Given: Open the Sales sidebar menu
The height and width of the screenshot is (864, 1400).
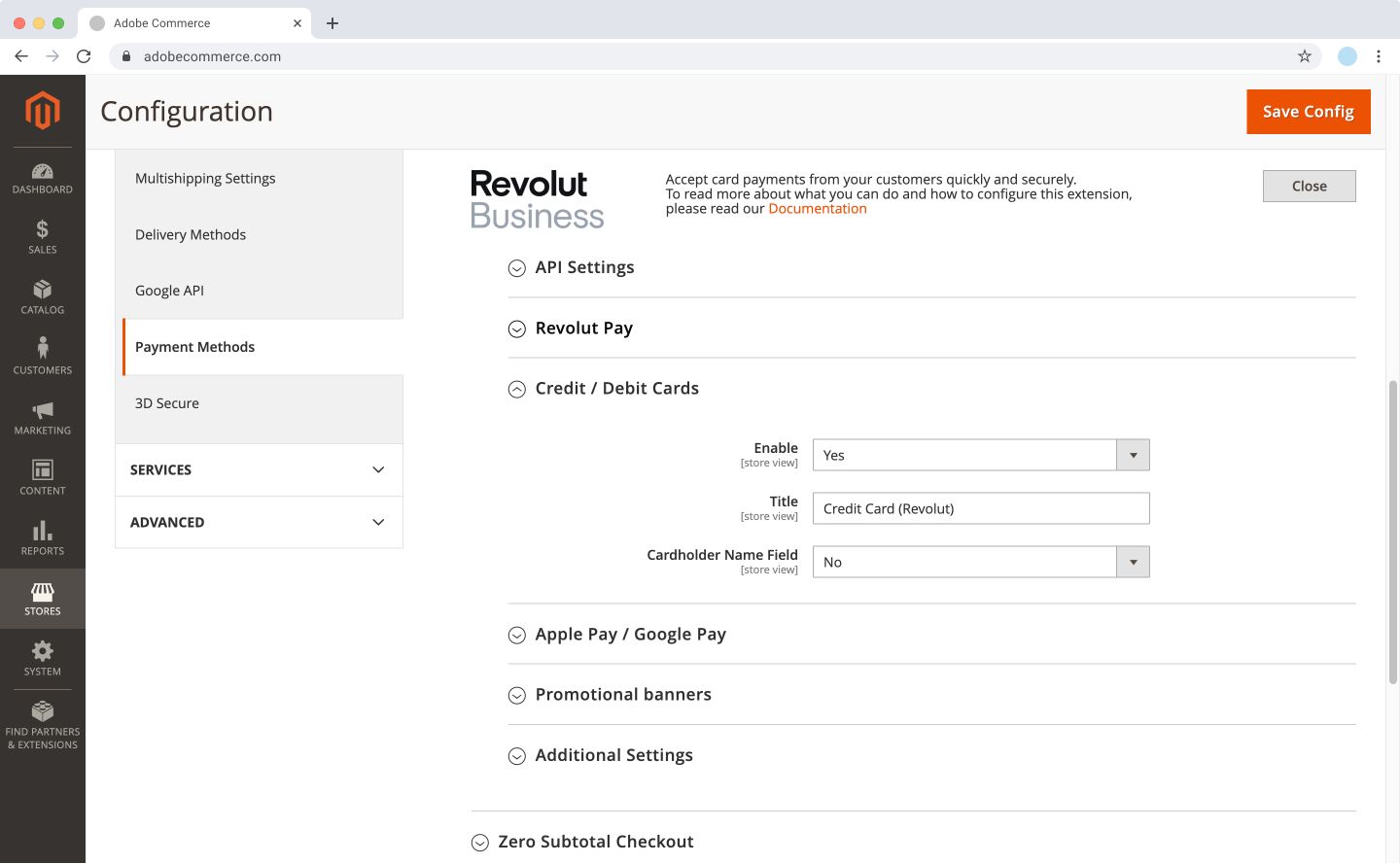Looking at the screenshot, I should click(x=43, y=238).
